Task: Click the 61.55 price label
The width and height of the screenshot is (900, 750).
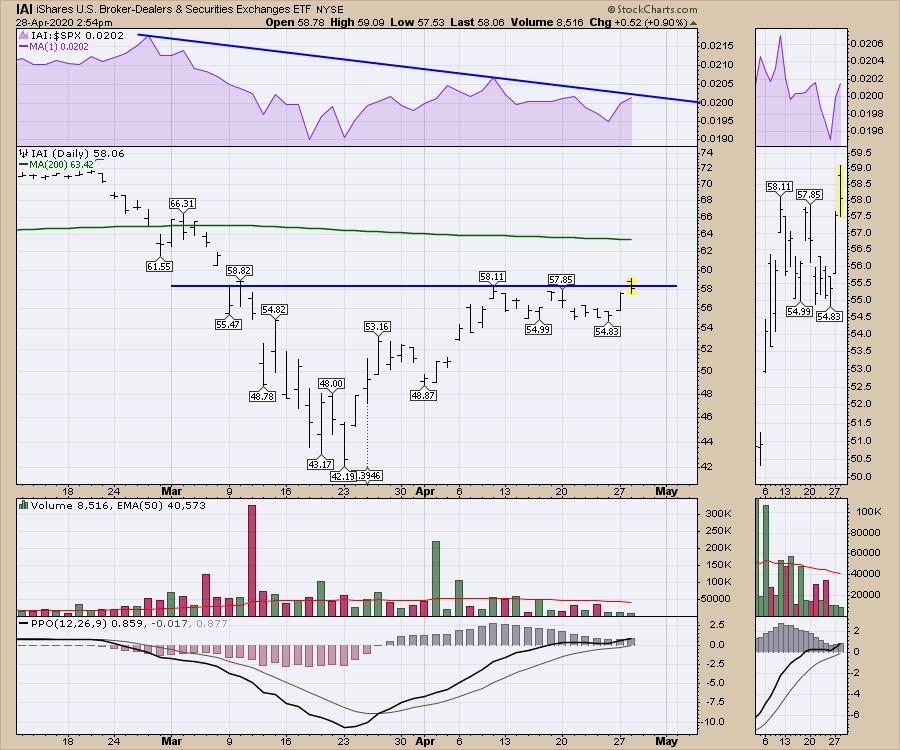Action: (x=159, y=266)
